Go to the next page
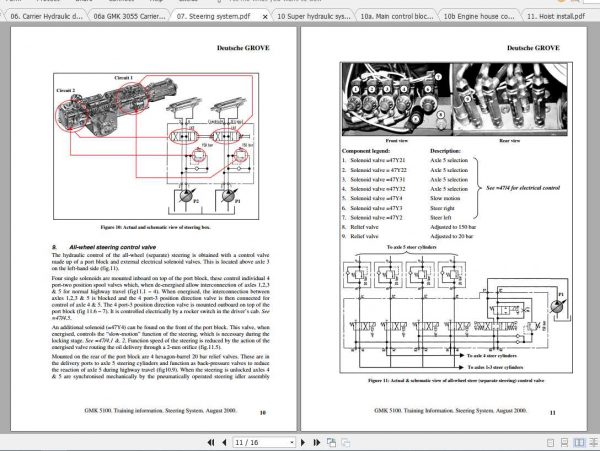The height and width of the screenshot is (451, 600). tap(303, 443)
